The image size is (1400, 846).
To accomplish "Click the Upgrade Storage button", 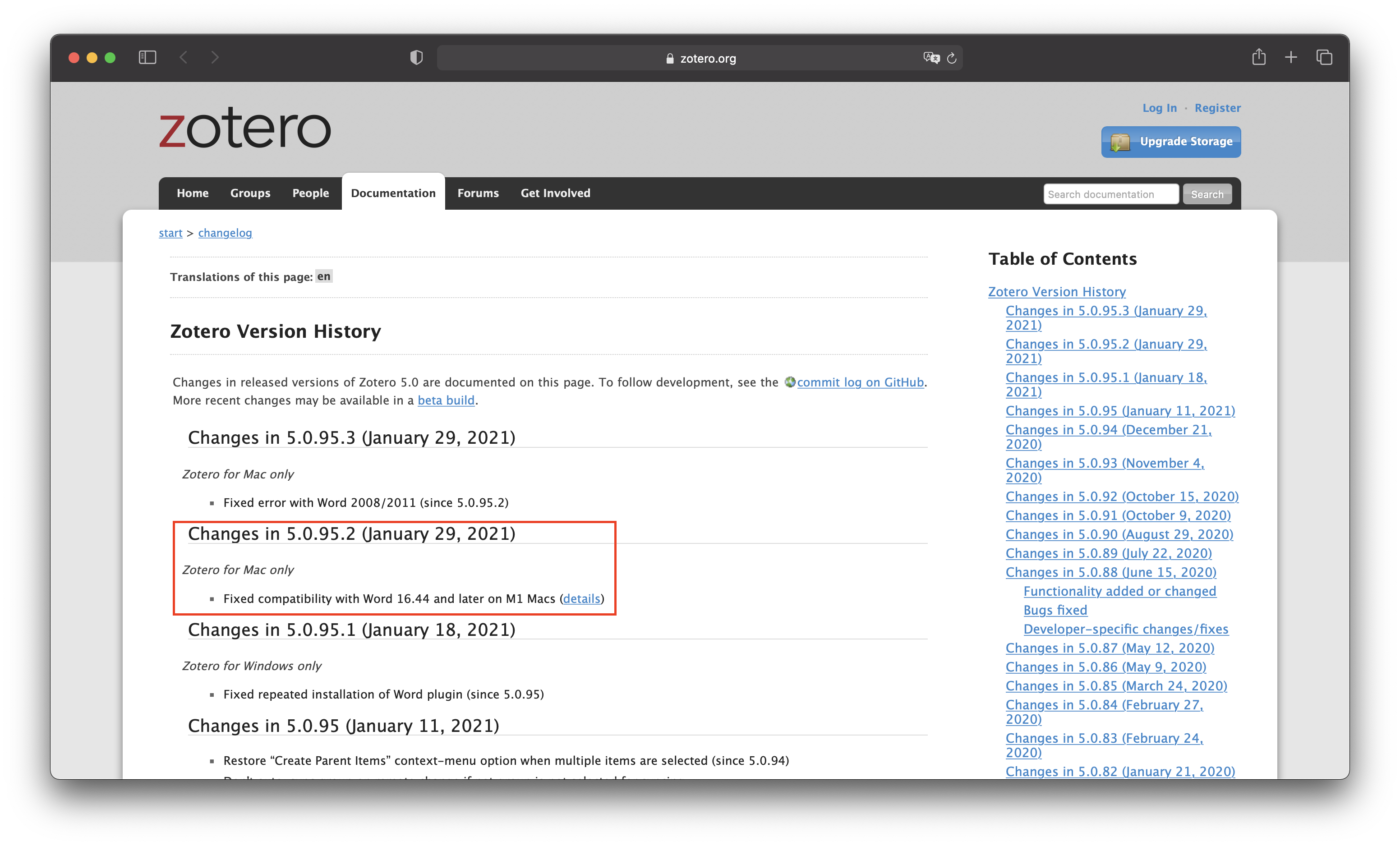I will (x=1170, y=142).
